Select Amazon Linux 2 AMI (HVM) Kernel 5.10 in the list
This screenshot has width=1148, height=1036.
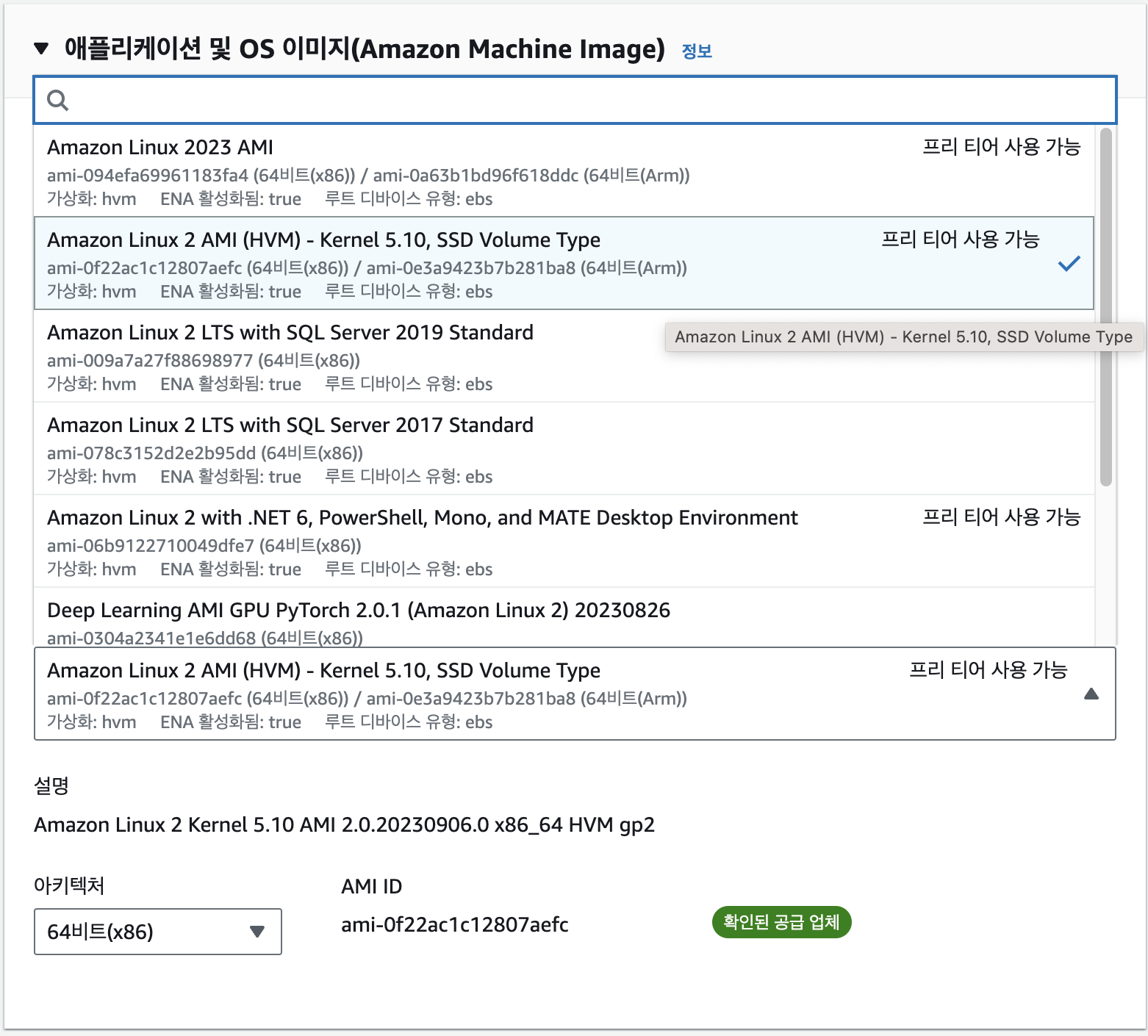(x=564, y=263)
